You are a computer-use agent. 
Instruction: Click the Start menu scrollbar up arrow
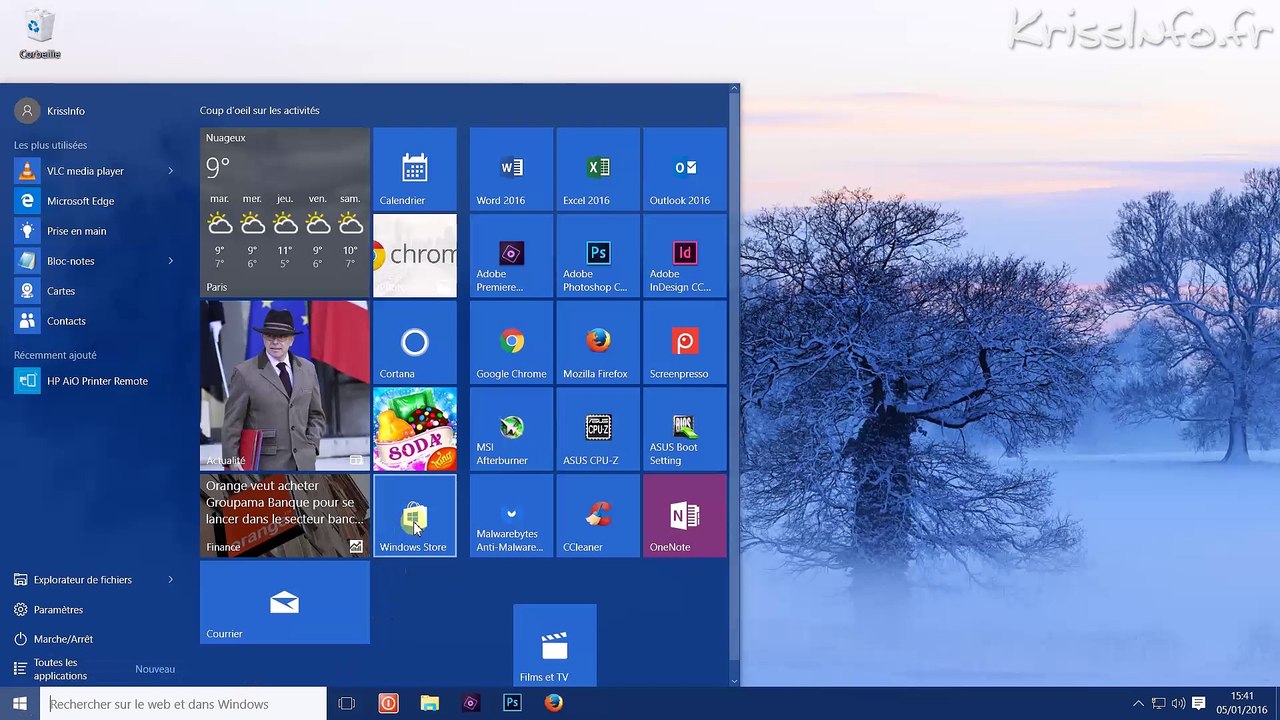pyautogui.click(x=734, y=89)
